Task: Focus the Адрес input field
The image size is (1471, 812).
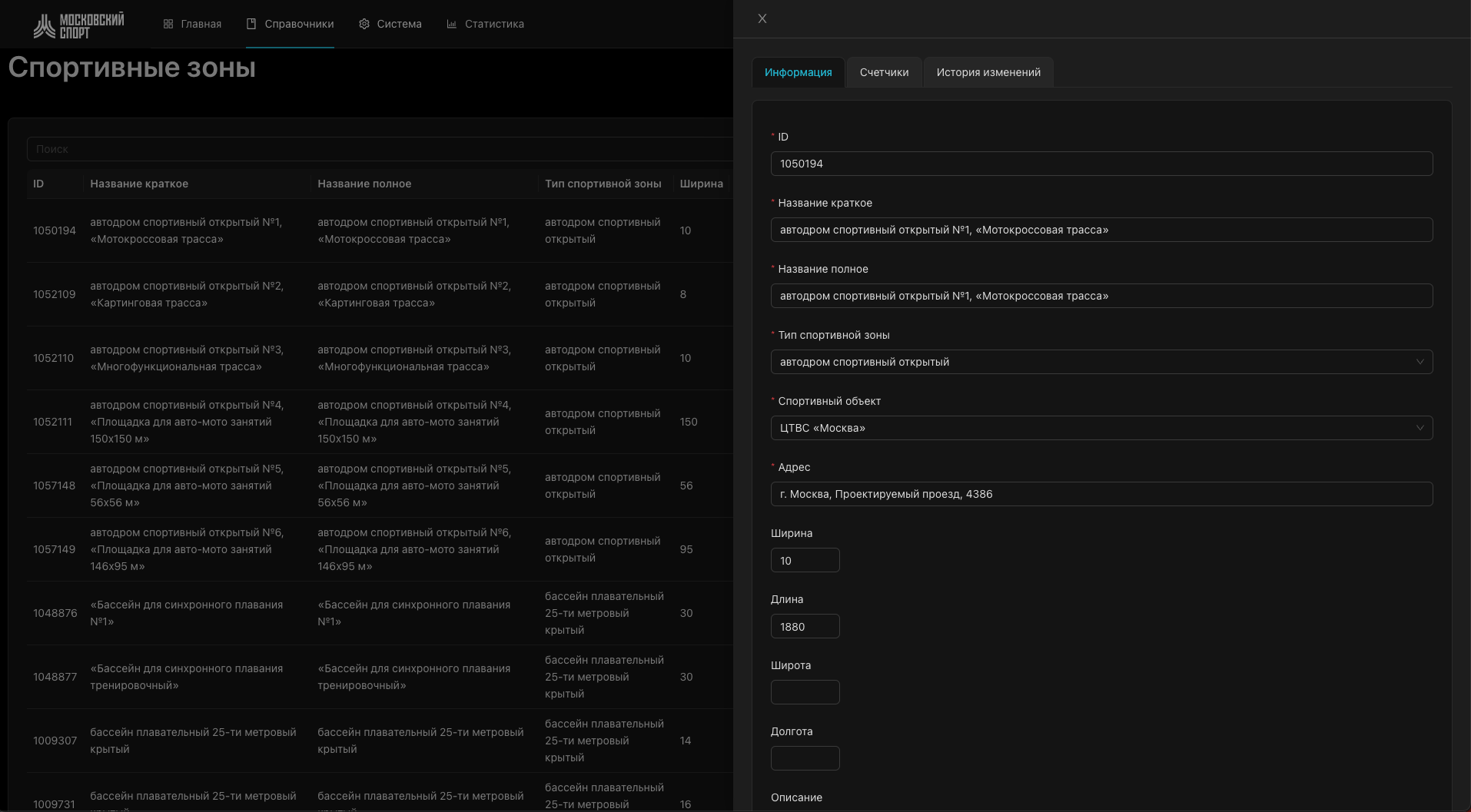Action: pyautogui.click(x=1101, y=494)
